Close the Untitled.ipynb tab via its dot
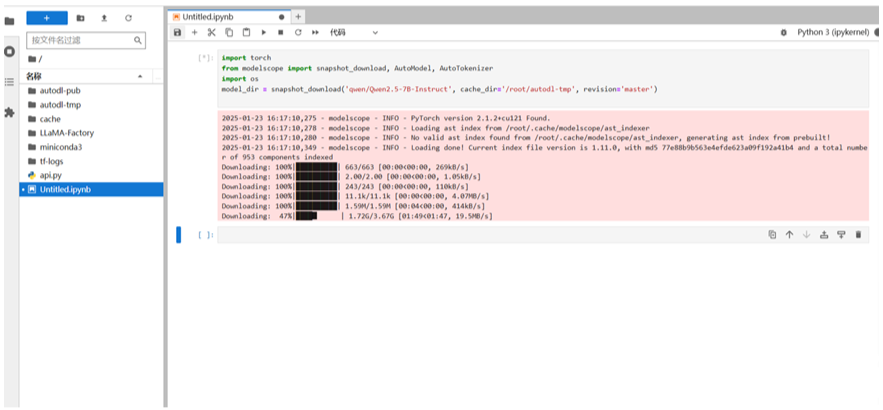This screenshot has width=883, height=410. pos(282,17)
